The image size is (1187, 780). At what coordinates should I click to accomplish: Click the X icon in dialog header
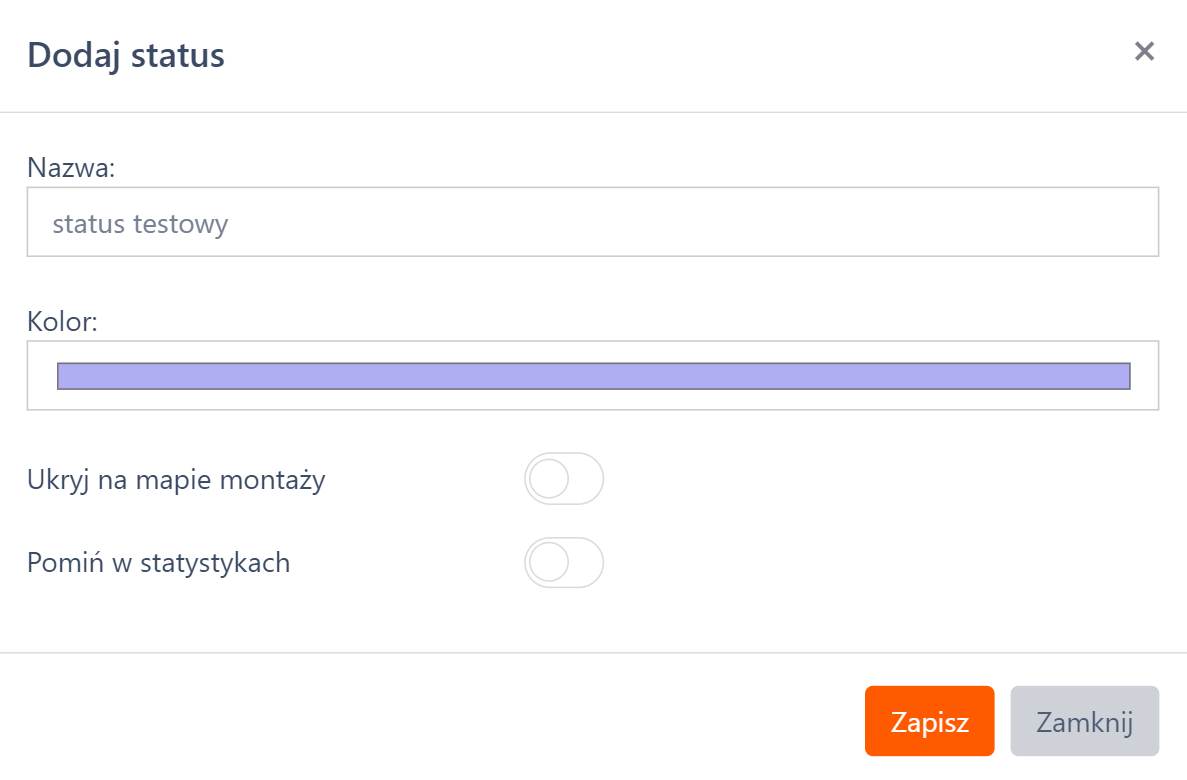[1144, 51]
